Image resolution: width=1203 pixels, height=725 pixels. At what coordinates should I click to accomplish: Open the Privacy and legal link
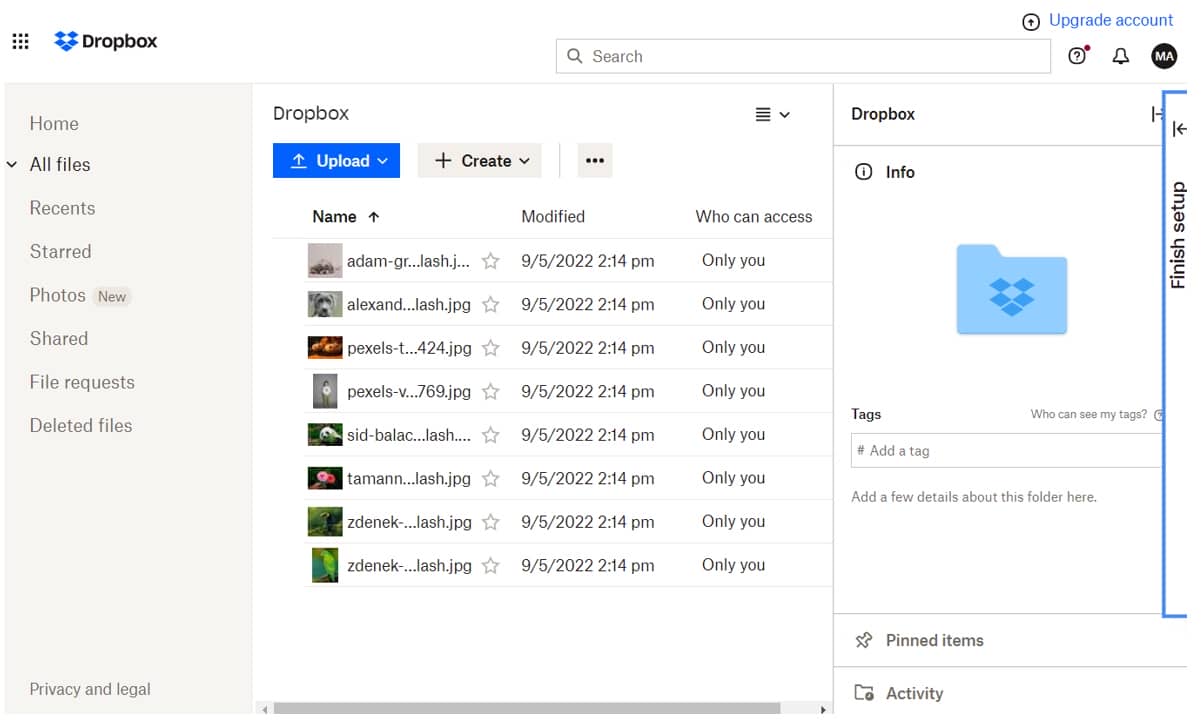[90, 689]
